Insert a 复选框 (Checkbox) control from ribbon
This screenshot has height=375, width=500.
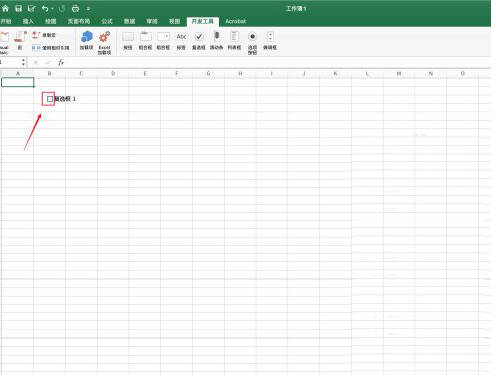pos(199,41)
